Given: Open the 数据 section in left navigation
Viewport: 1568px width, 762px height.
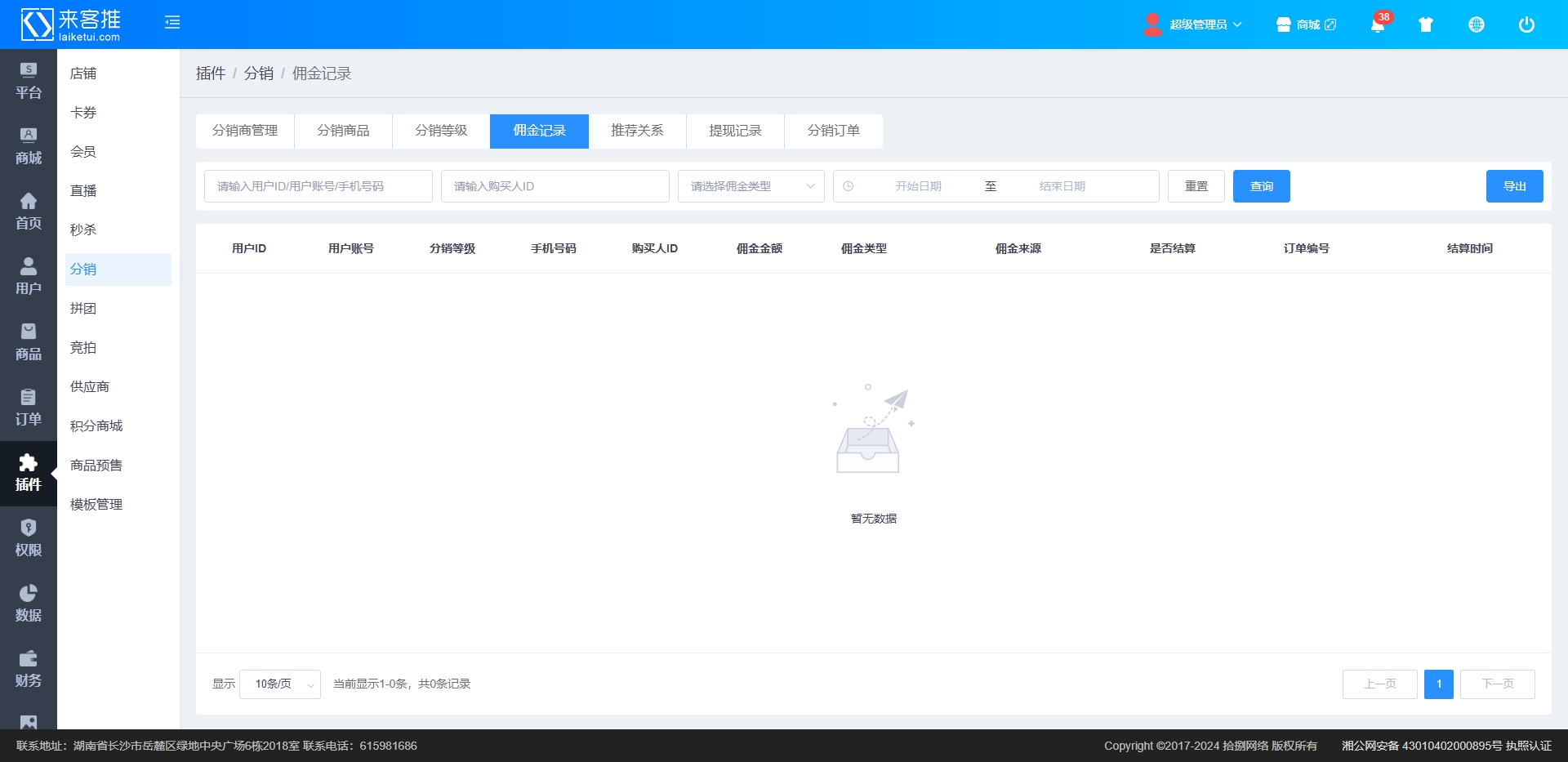Looking at the screenshot, I should (x=29, y=604).
